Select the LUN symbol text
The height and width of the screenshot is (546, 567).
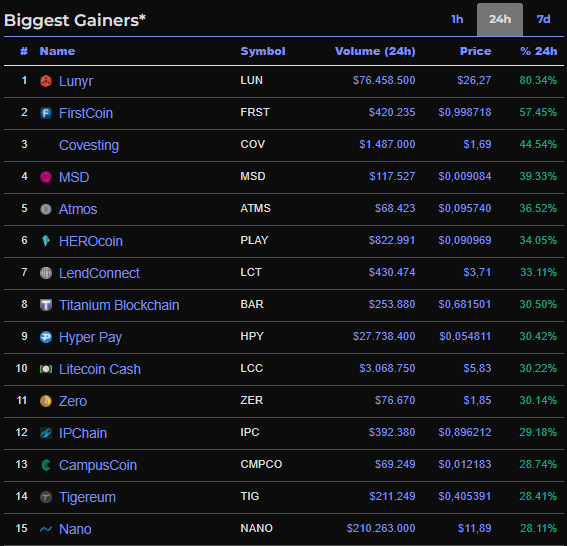click(x=252, y=80)
